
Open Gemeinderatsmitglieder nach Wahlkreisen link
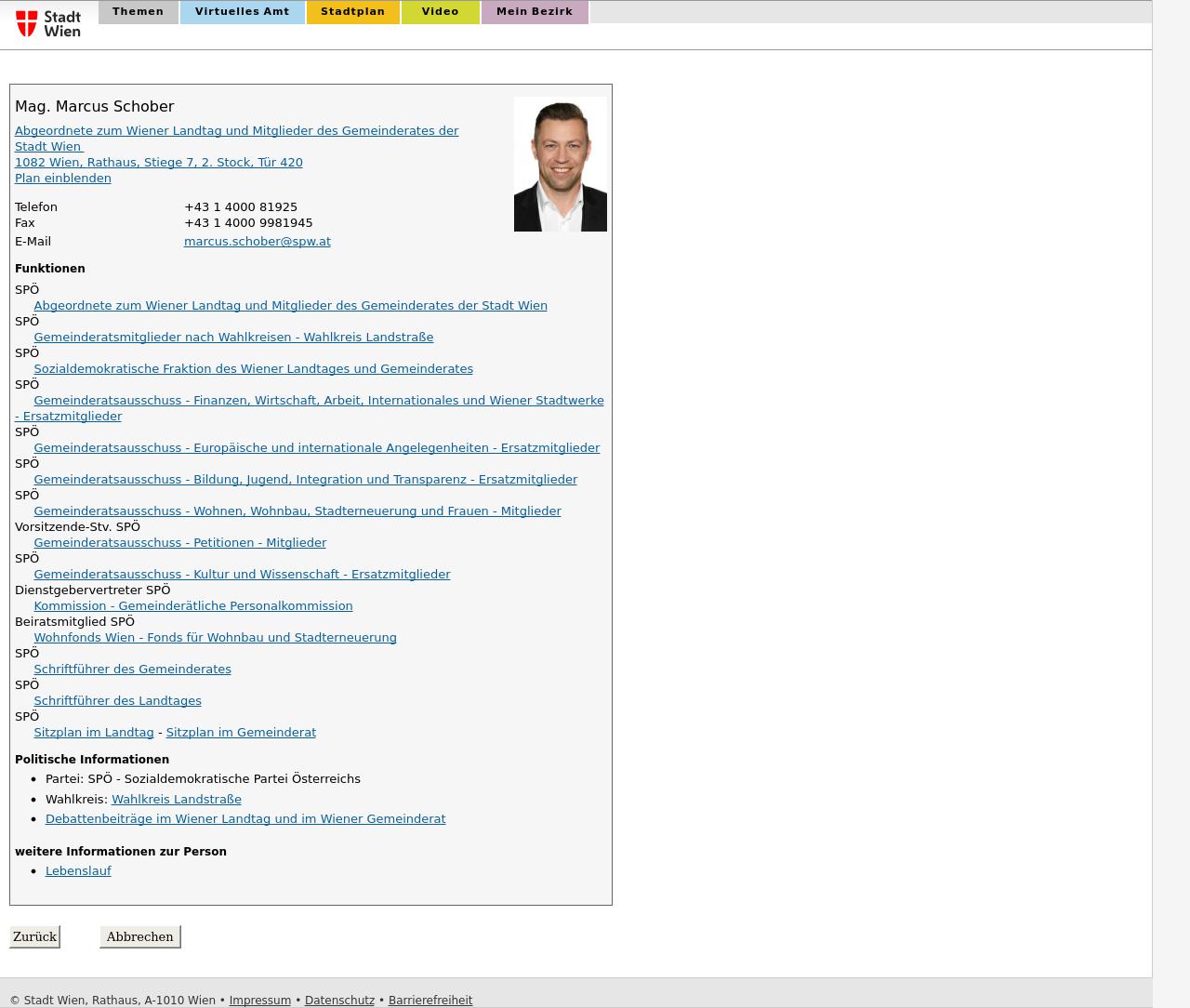pyautogui.click(x=233, y=337)
